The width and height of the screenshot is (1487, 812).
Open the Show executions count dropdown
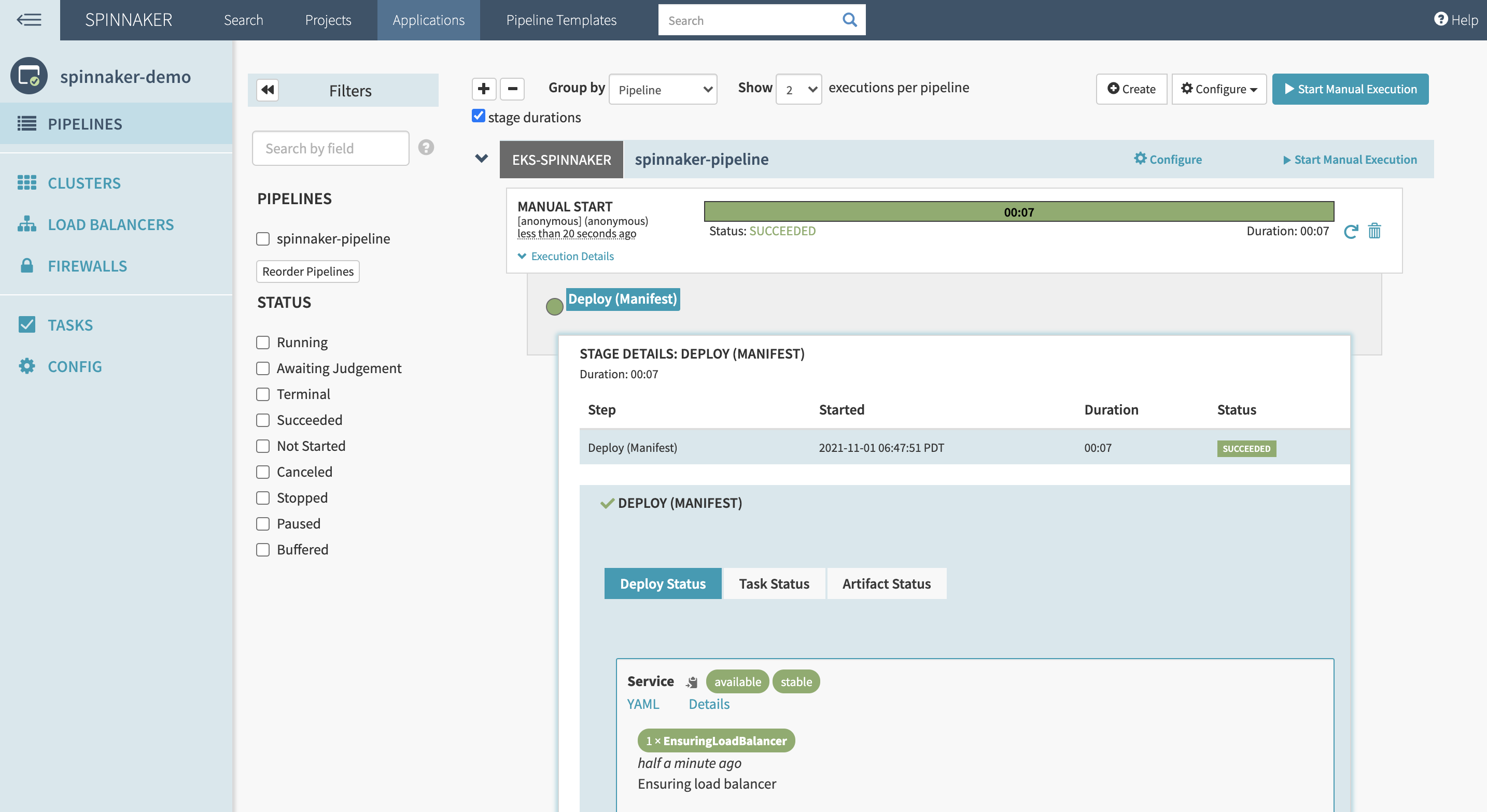coord(798,90)
